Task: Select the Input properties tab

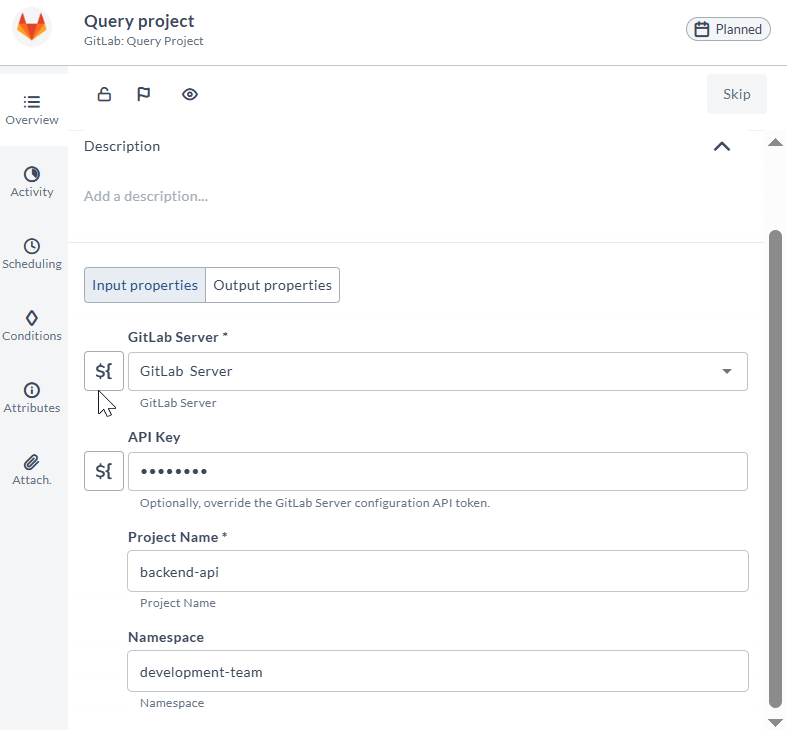Action: 145,285
